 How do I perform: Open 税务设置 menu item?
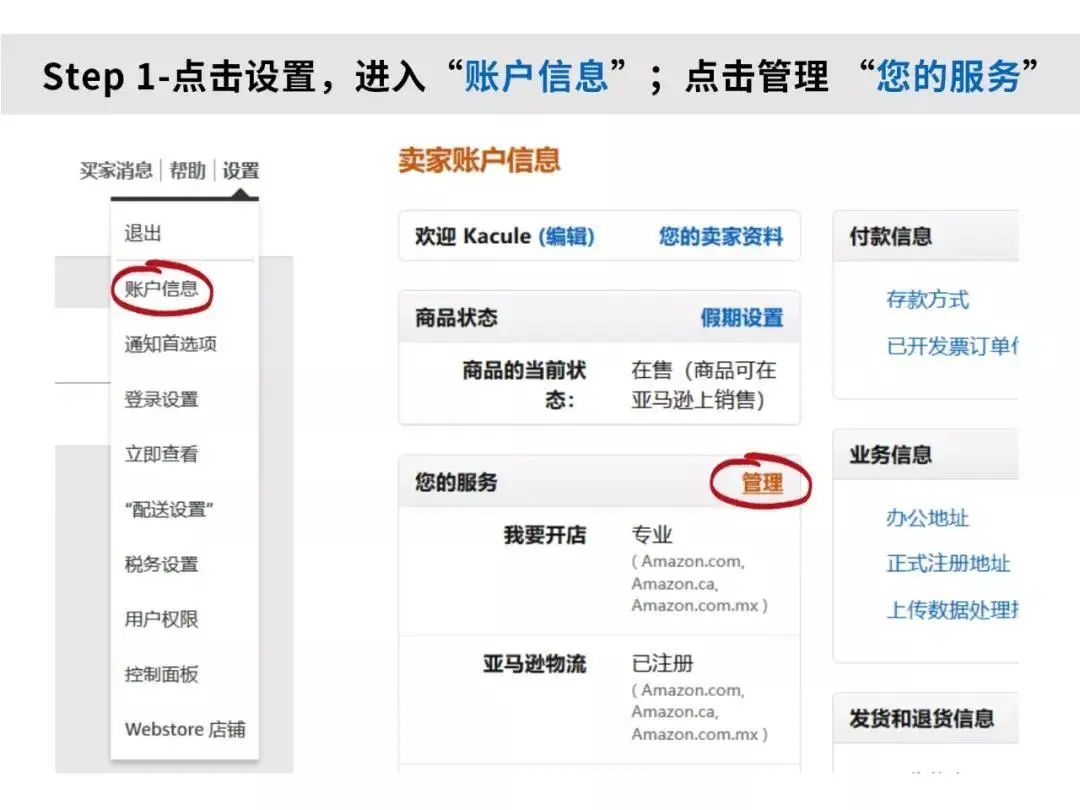pos(160,564)
